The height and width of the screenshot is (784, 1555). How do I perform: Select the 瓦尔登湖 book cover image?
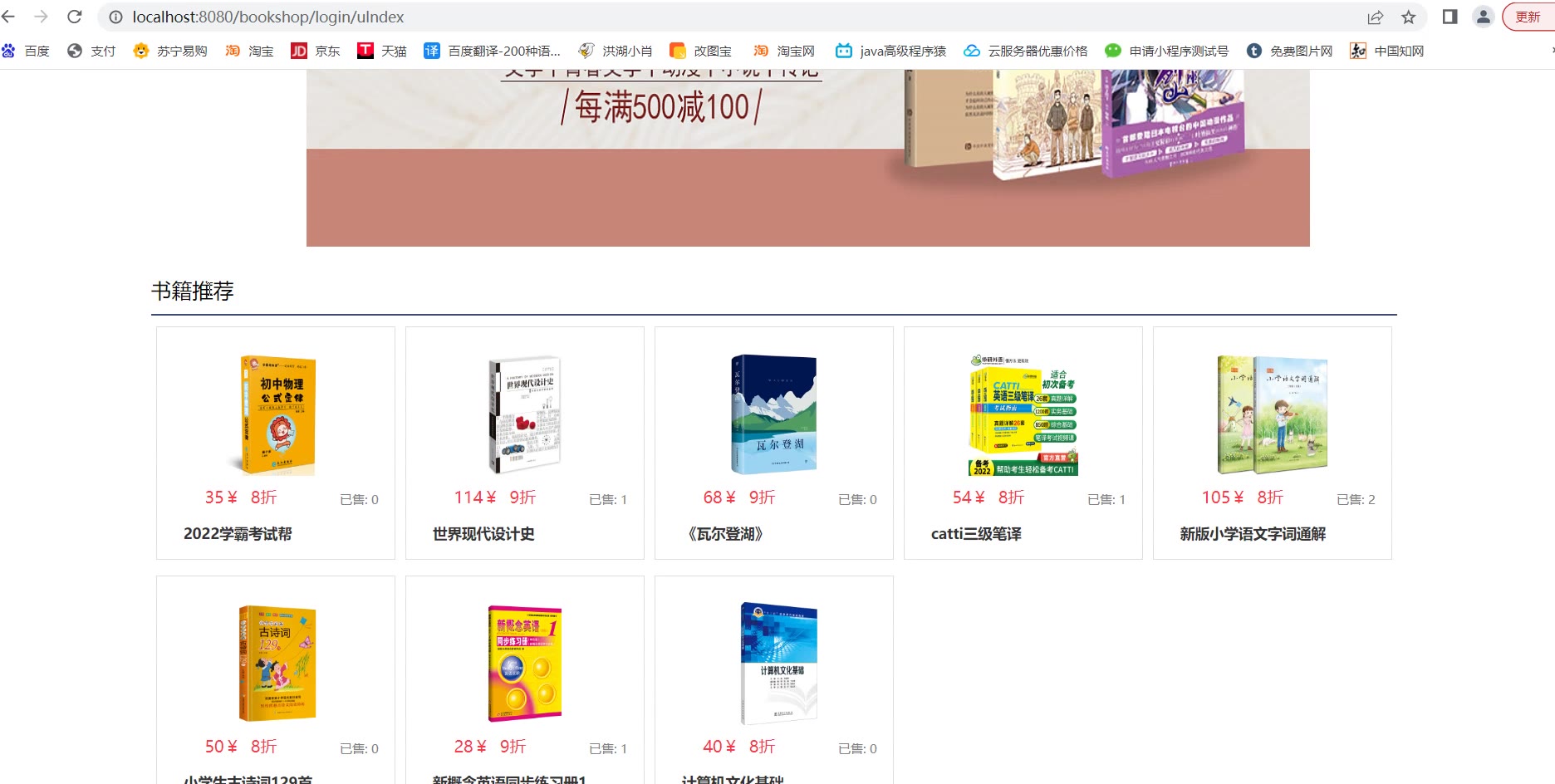point(774,414)
